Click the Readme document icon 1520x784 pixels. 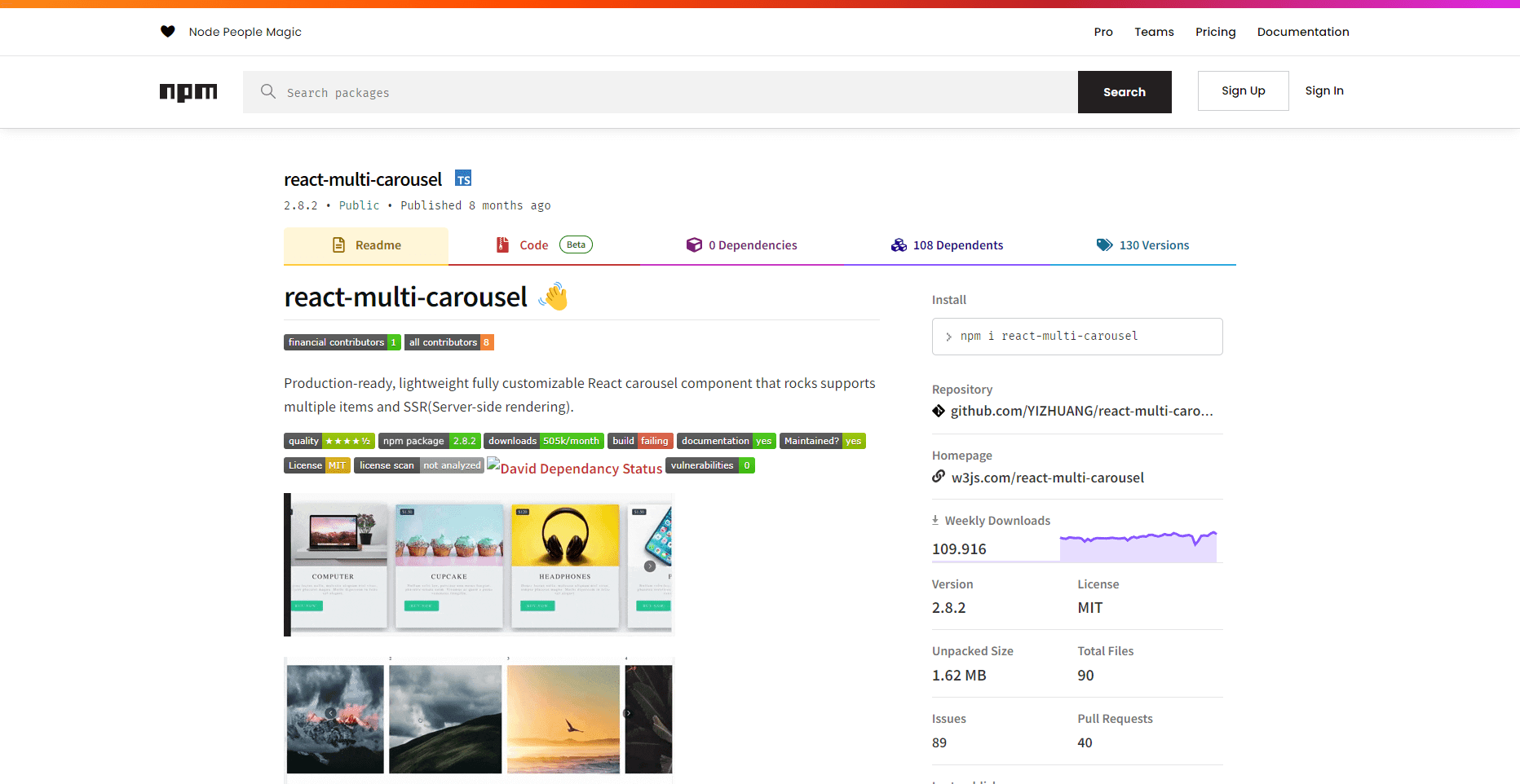[338, 245]
